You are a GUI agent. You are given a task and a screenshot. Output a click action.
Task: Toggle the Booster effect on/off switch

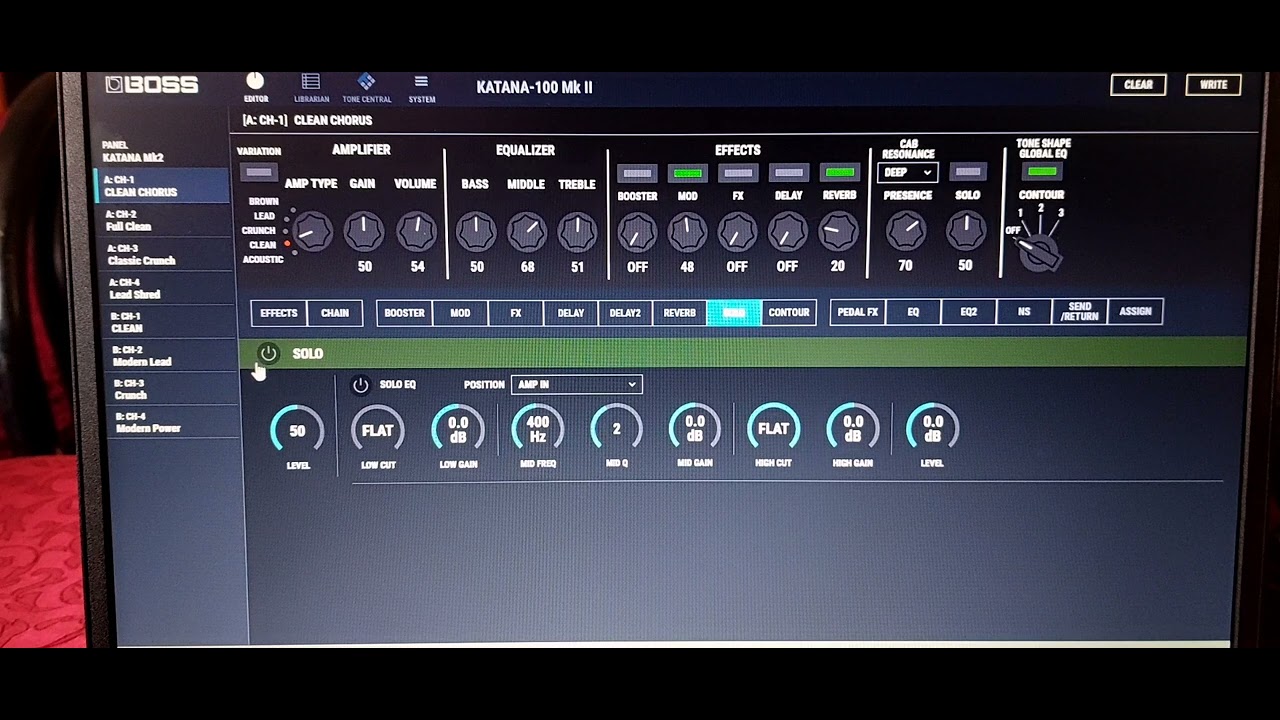pyautogui.click(x=637, y=174)
